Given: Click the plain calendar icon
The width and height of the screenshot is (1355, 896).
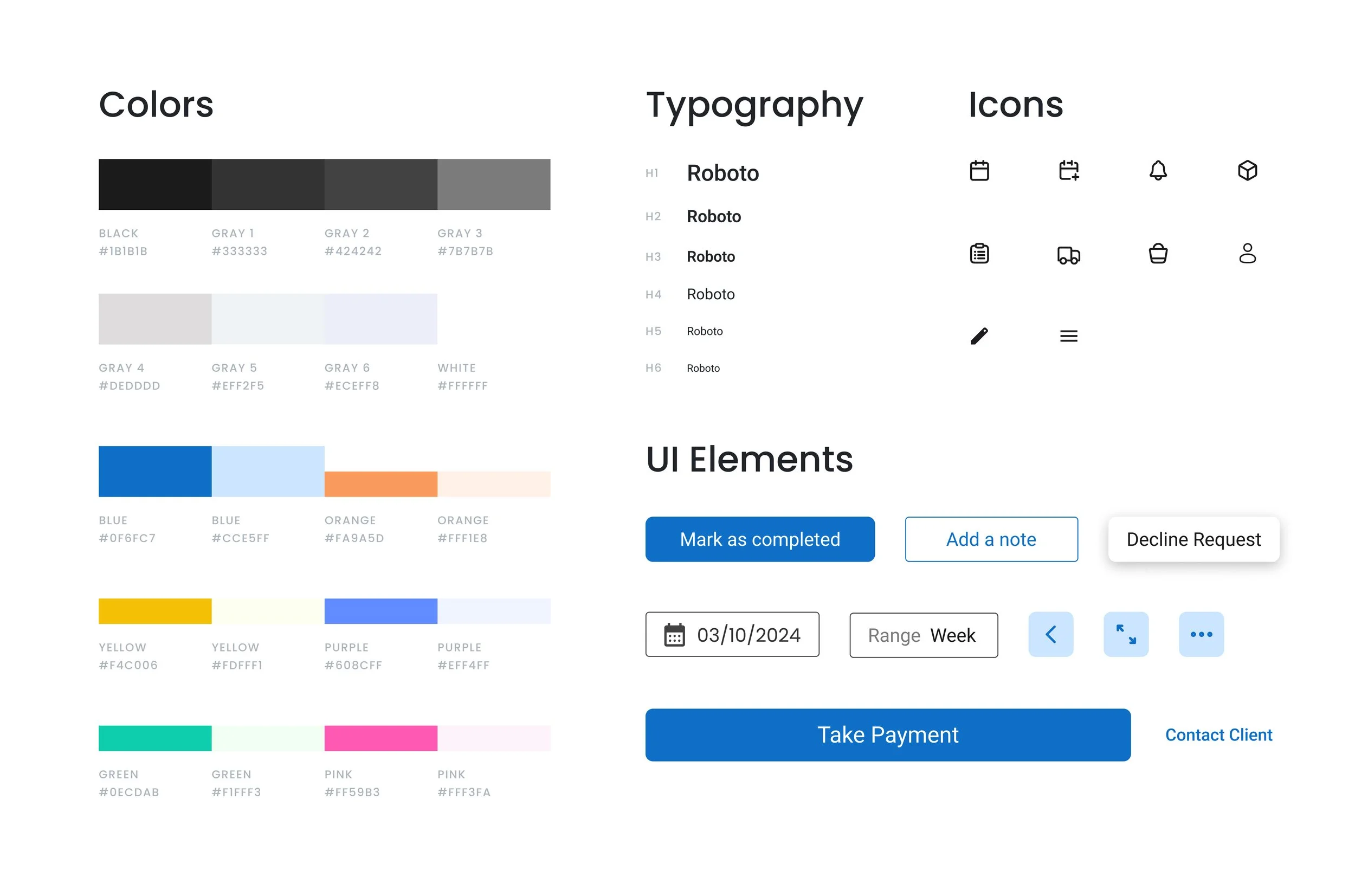Looking at the screenshot, I should click(979, 170).
